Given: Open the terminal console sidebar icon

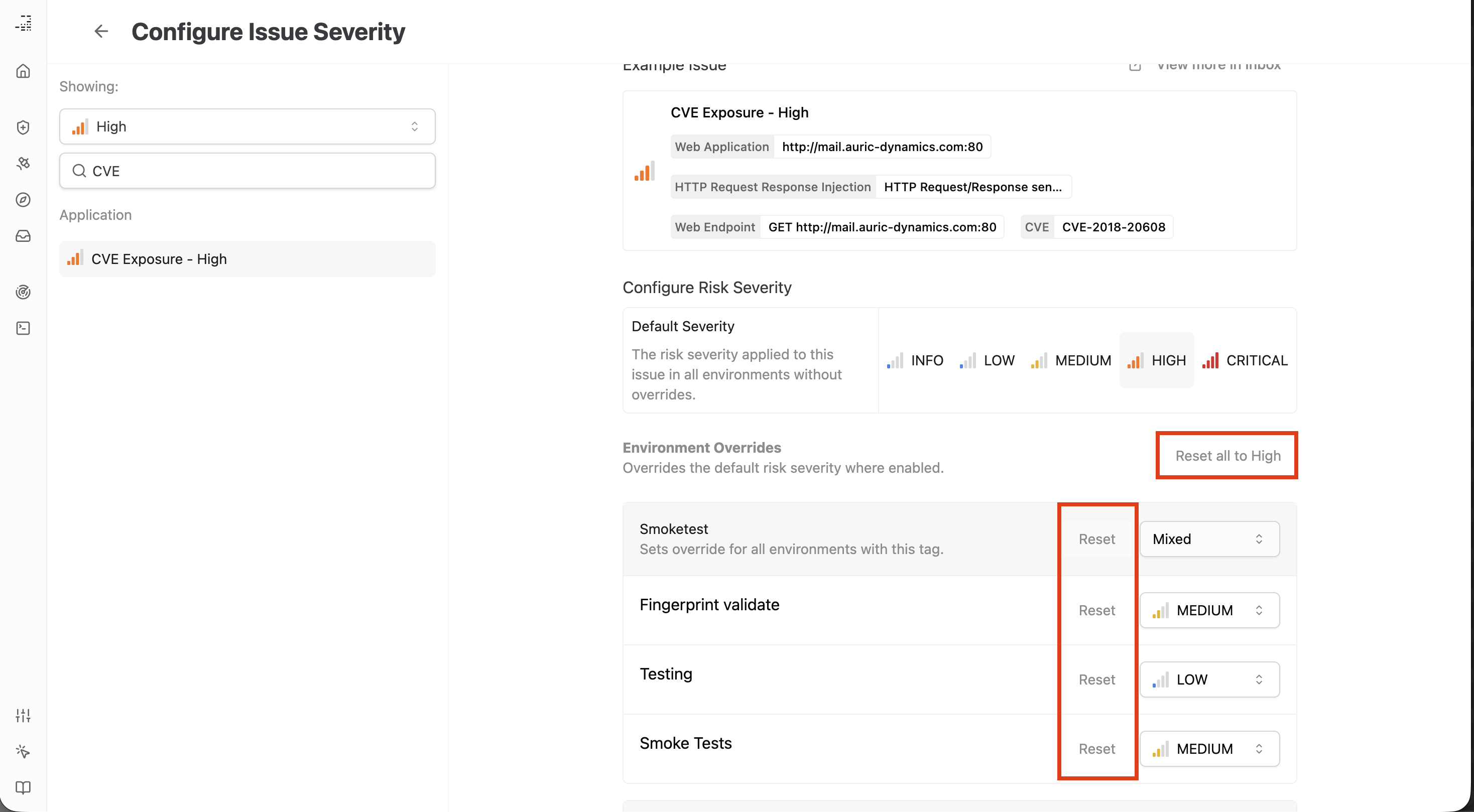Looking at the screenshot, I should point(23,328).
